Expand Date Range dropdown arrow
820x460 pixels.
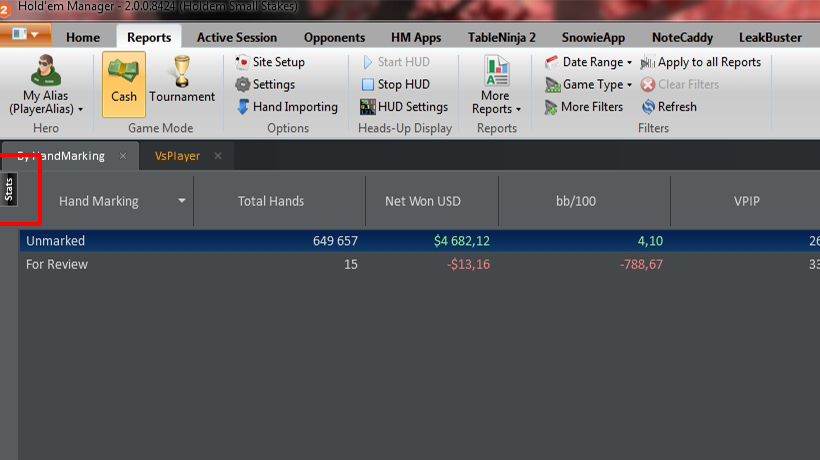(629, 63)
